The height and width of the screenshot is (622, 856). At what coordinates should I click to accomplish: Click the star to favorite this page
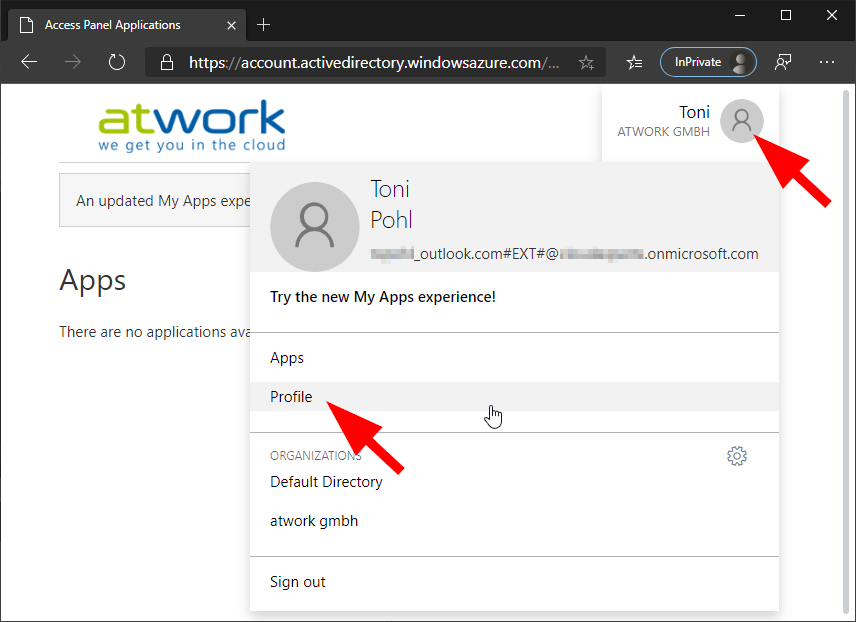pos(586,62)
